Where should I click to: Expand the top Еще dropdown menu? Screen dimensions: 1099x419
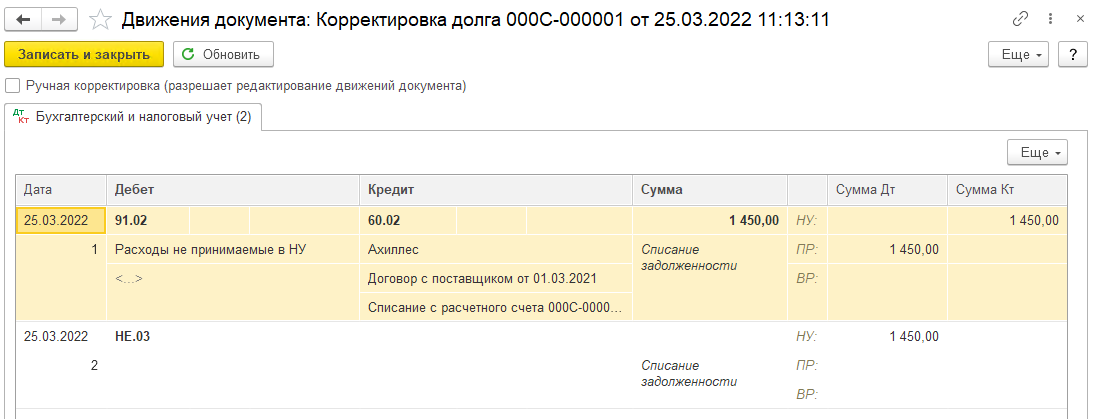pyautogui.click(x=1018, y=55)
